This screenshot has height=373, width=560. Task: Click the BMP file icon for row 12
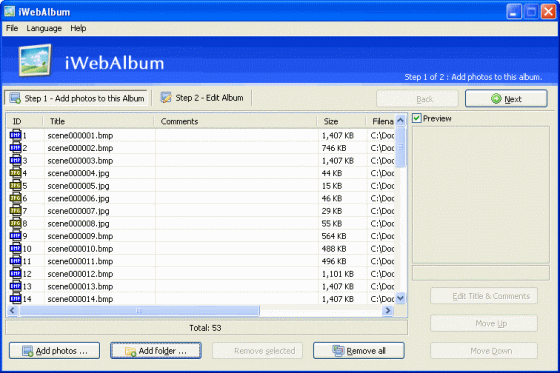[x=15, y=274]
